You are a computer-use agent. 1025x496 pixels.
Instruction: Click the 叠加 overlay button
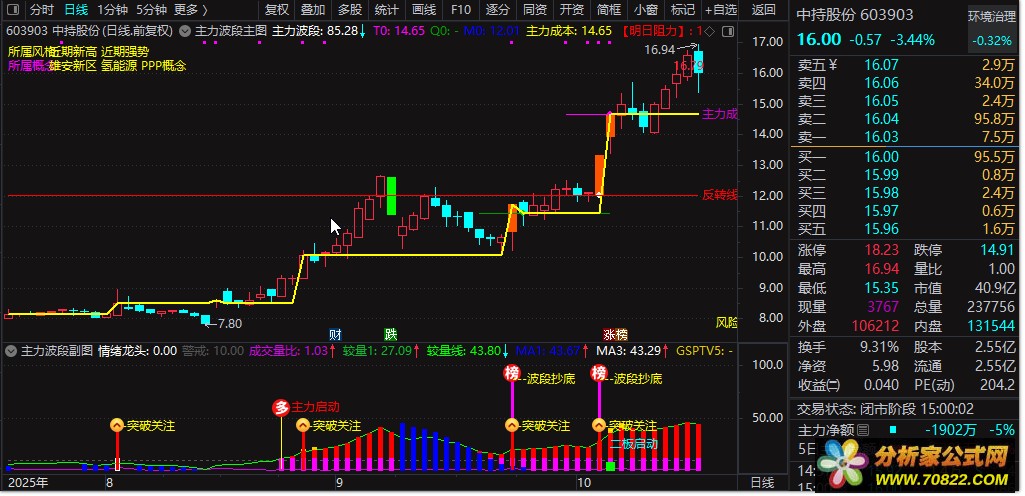[x=313, y=10]
